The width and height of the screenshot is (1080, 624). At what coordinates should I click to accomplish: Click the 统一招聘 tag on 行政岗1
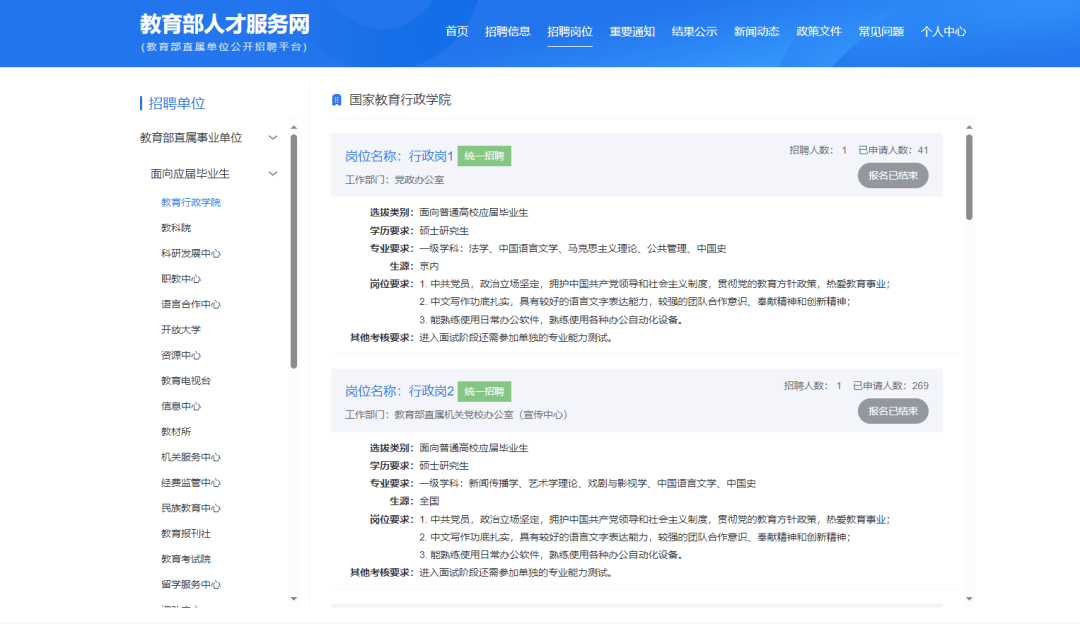484,156
